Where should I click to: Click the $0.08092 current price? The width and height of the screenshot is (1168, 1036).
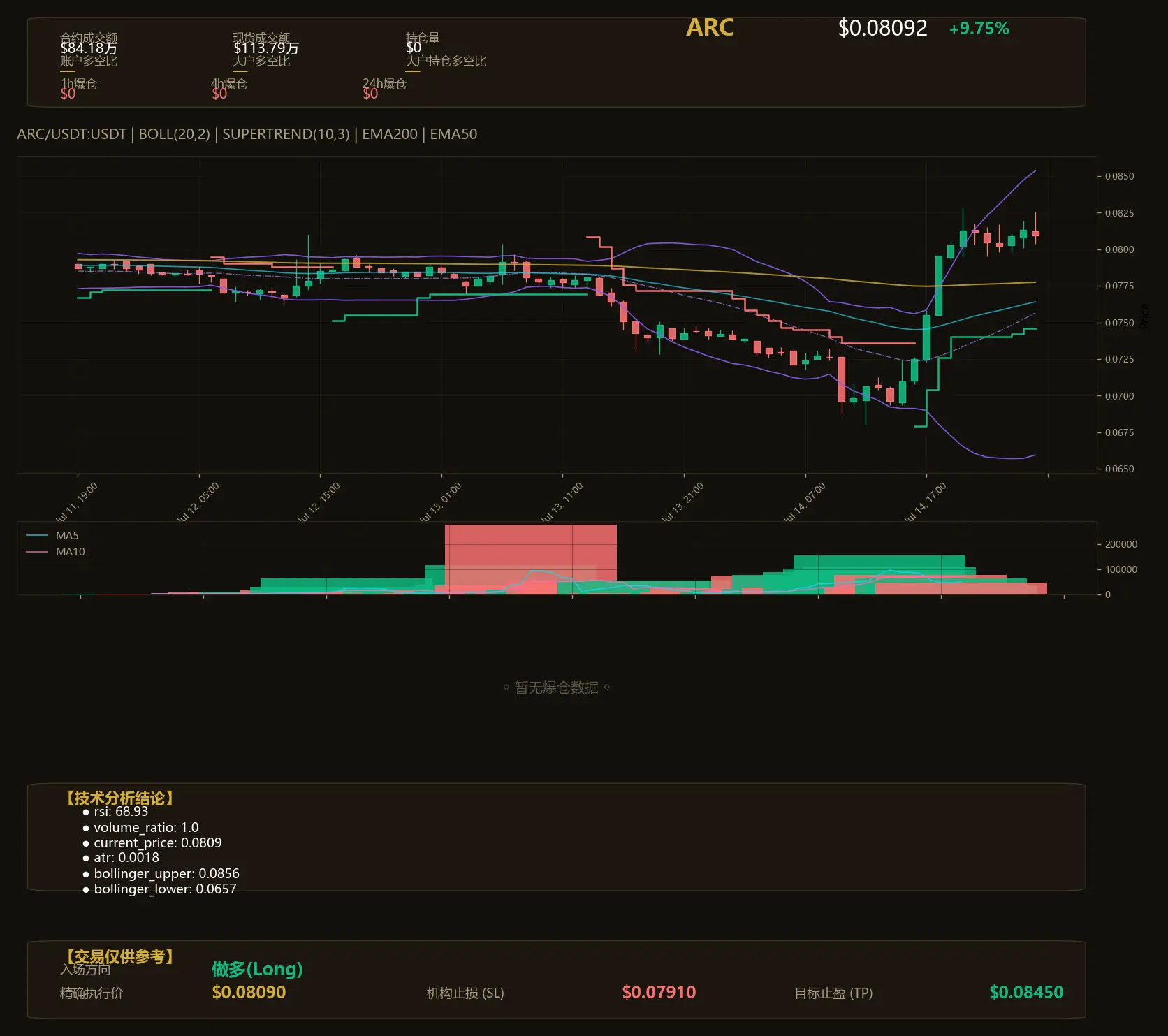(882, 28)
